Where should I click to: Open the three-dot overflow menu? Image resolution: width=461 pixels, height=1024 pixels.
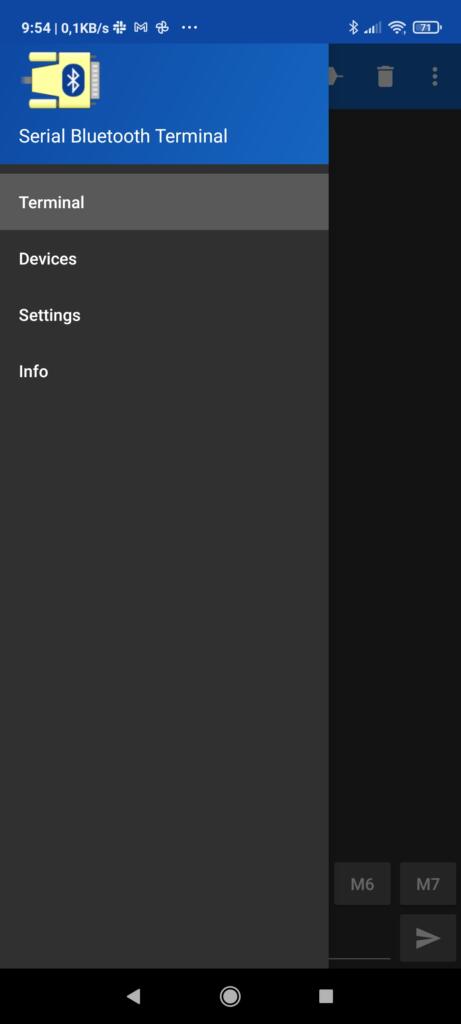point(435,77)
